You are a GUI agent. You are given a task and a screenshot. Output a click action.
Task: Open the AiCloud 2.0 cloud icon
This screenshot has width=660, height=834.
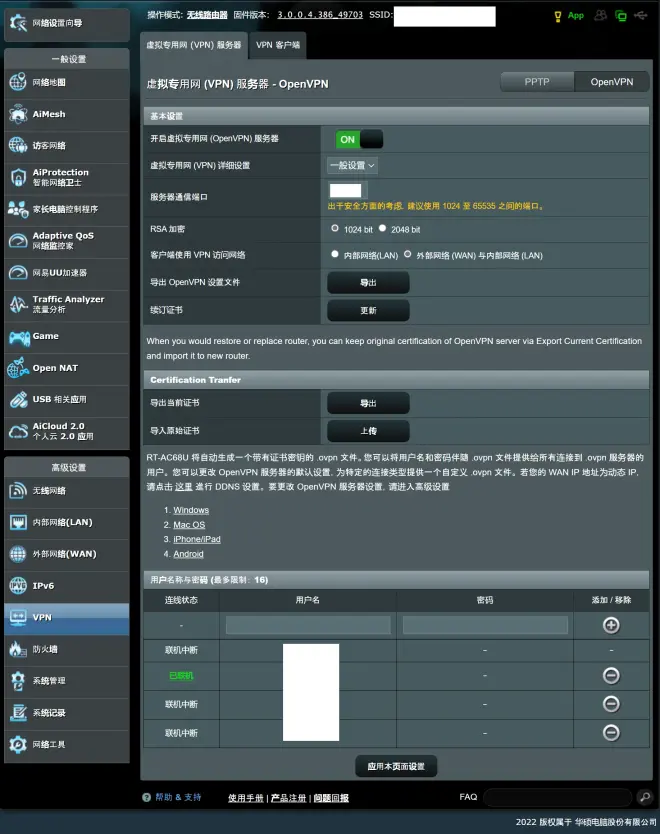(x=18, y=431)
